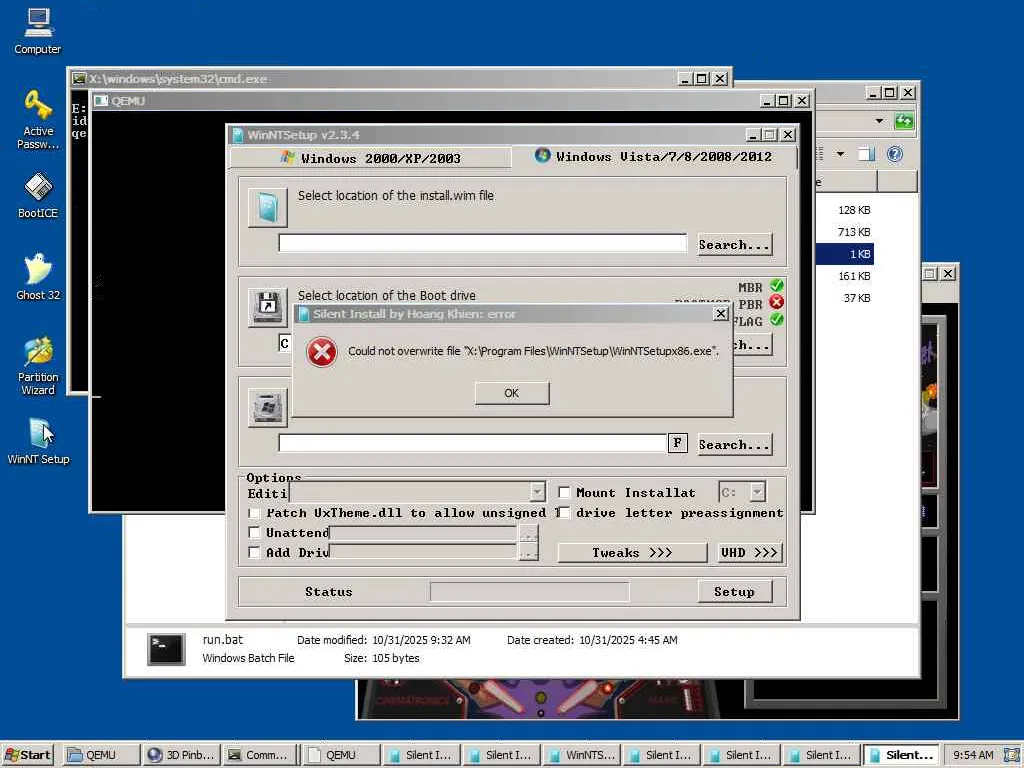This screenshot has height=768, width=1024.
Task: Open the help icon in Explorer window
Action: click(895, 154)
